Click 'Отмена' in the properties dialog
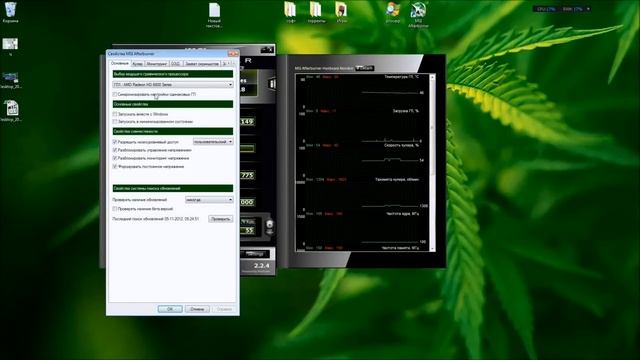 (x=197, y=309)
